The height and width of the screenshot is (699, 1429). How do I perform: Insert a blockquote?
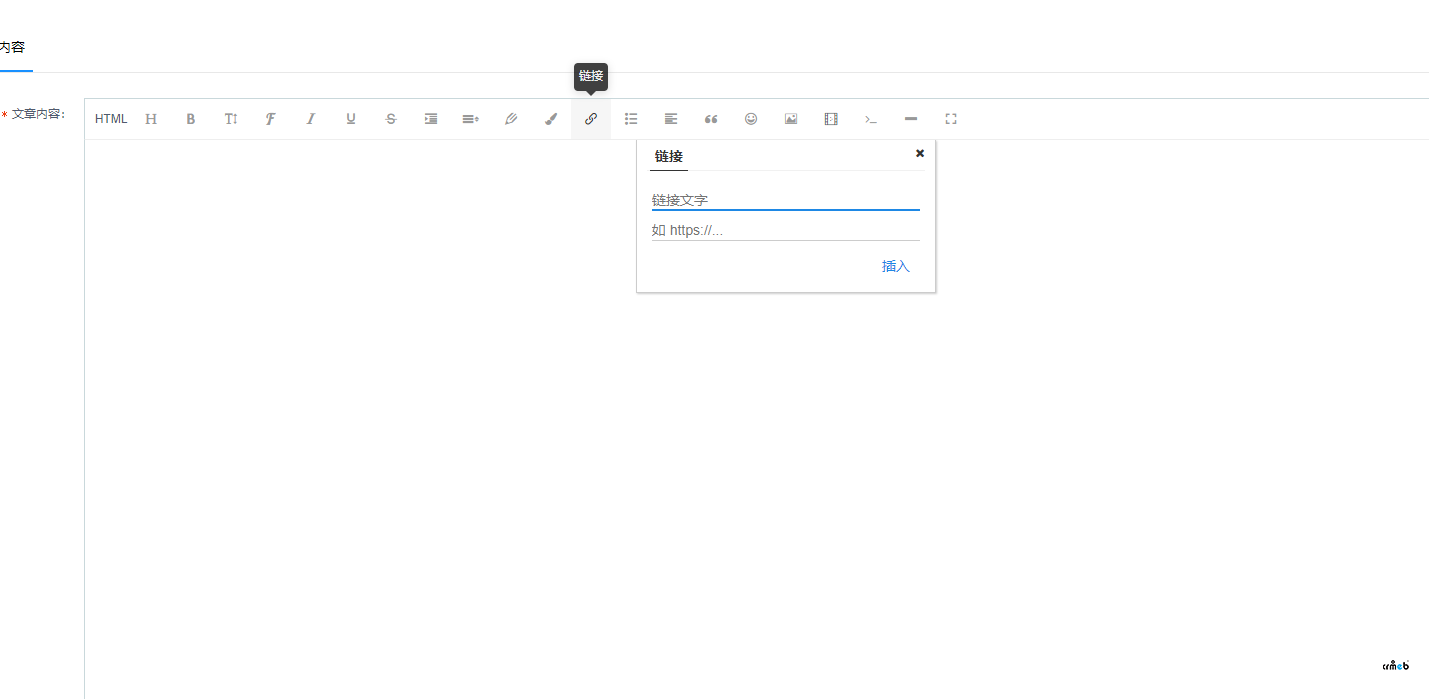point(711,119)
